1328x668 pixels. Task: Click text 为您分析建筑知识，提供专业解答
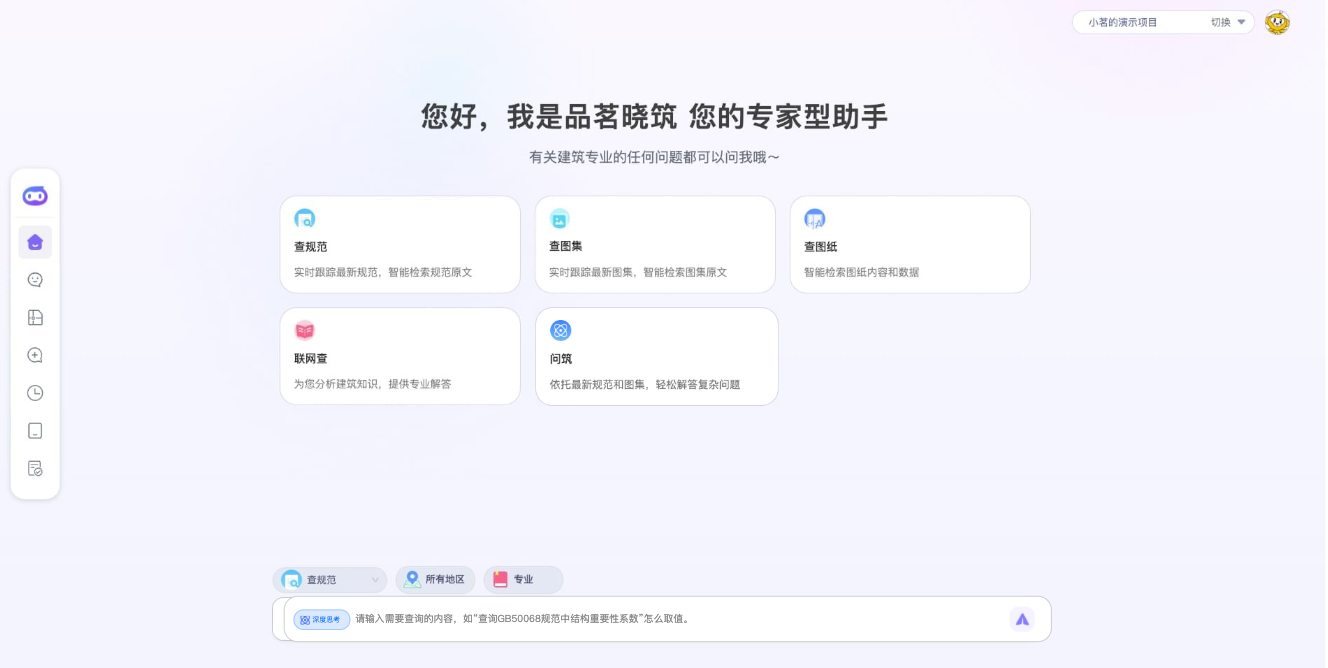(373, 384)
